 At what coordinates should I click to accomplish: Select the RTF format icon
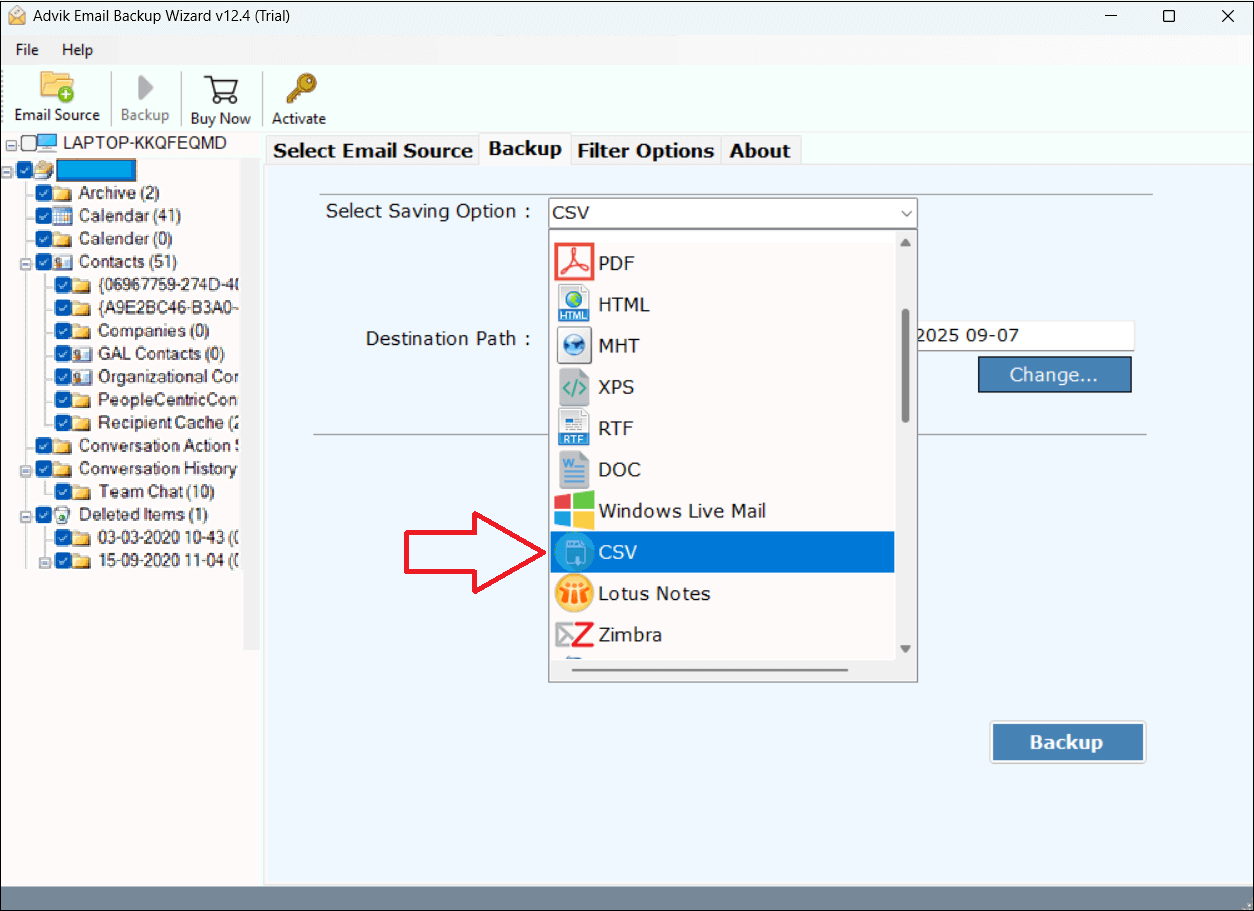pos(574,428)
